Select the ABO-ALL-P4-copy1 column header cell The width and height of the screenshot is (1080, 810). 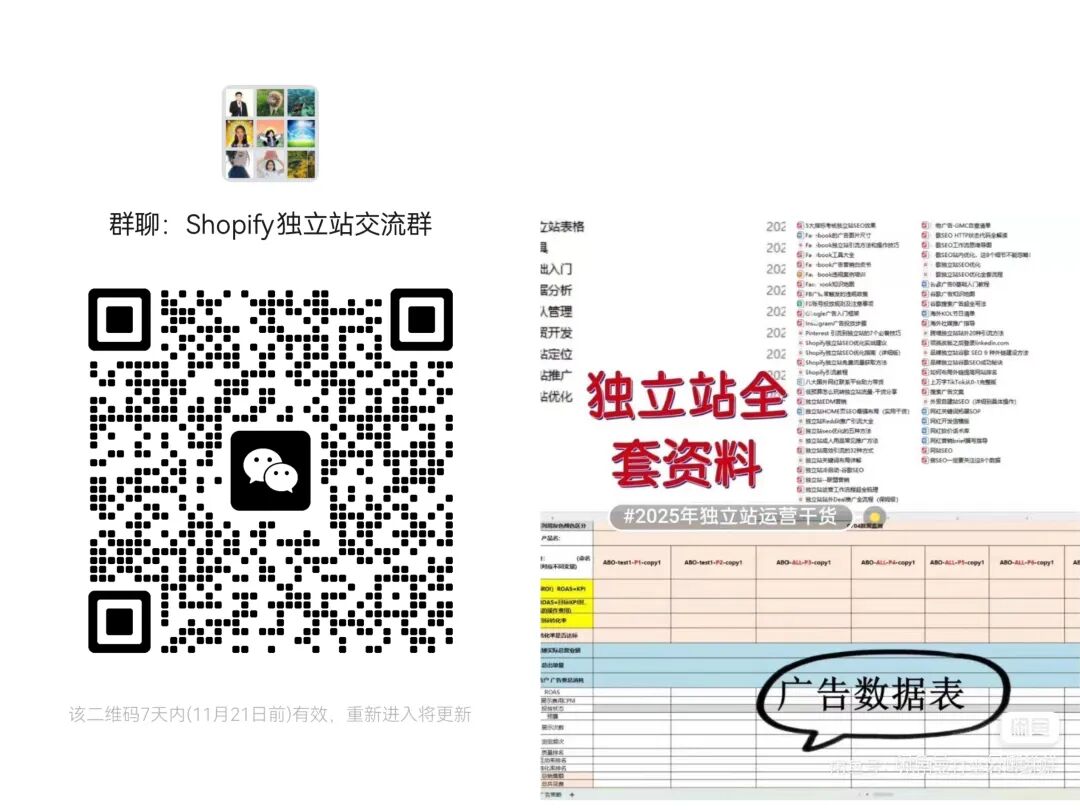click(x=887, y=562)
